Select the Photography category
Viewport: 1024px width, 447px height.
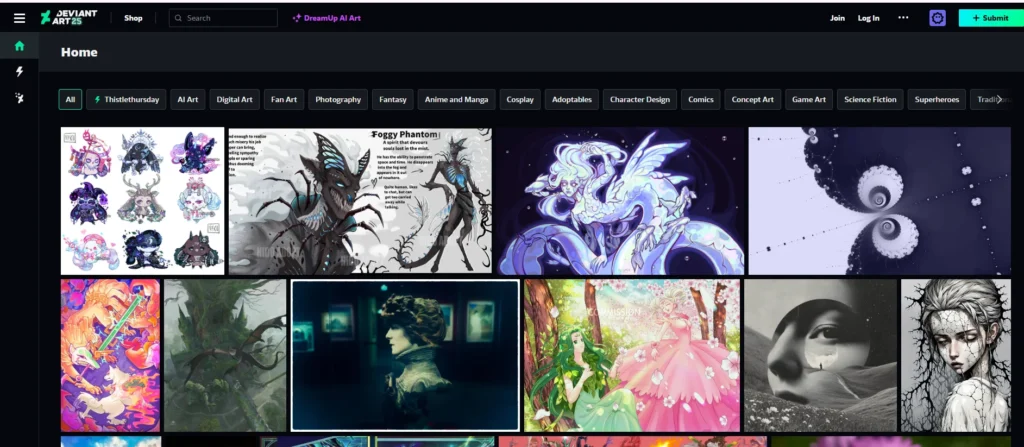click(x=338, y=99)
